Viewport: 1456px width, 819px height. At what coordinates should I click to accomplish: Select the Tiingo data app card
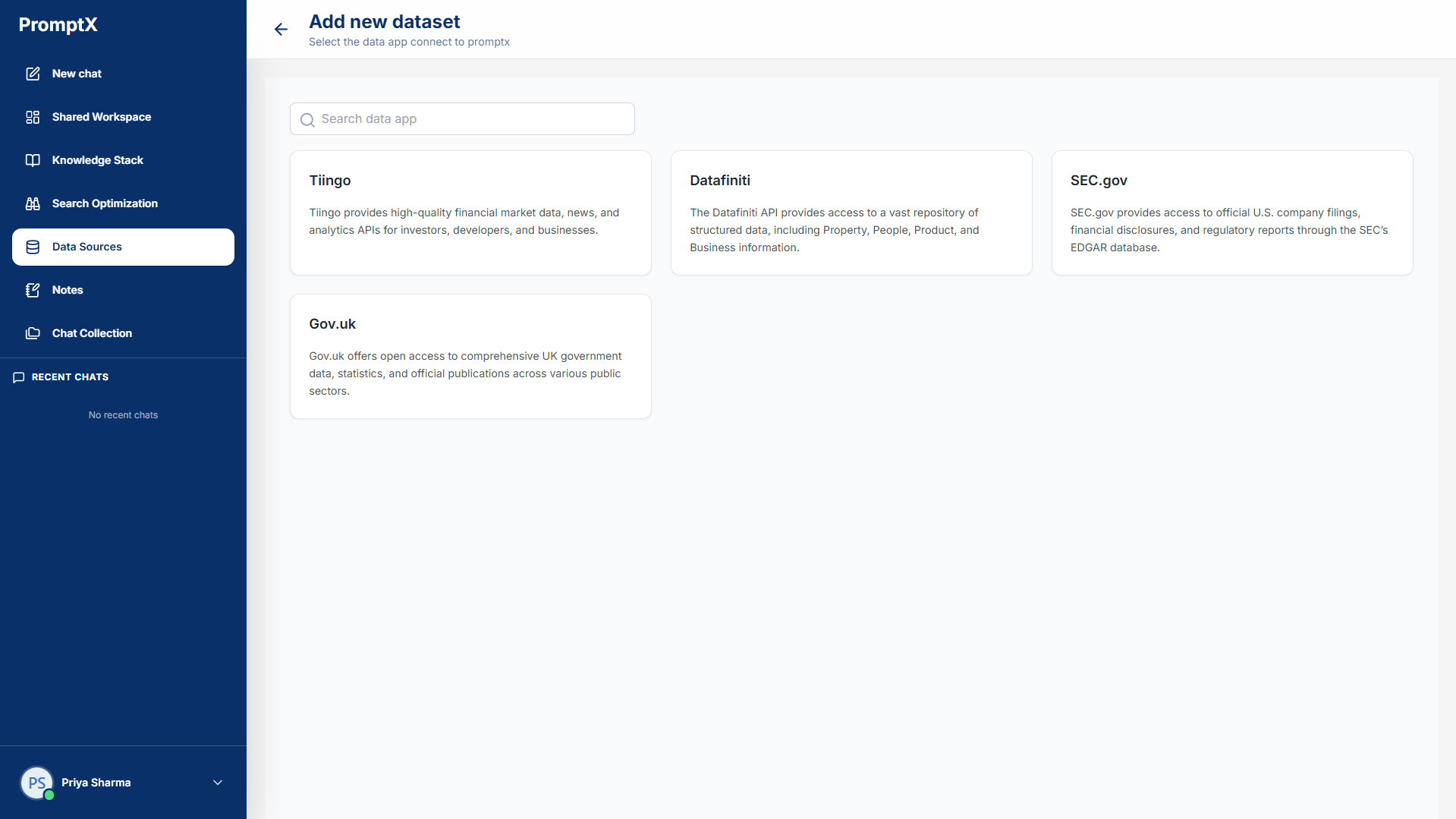470,213
